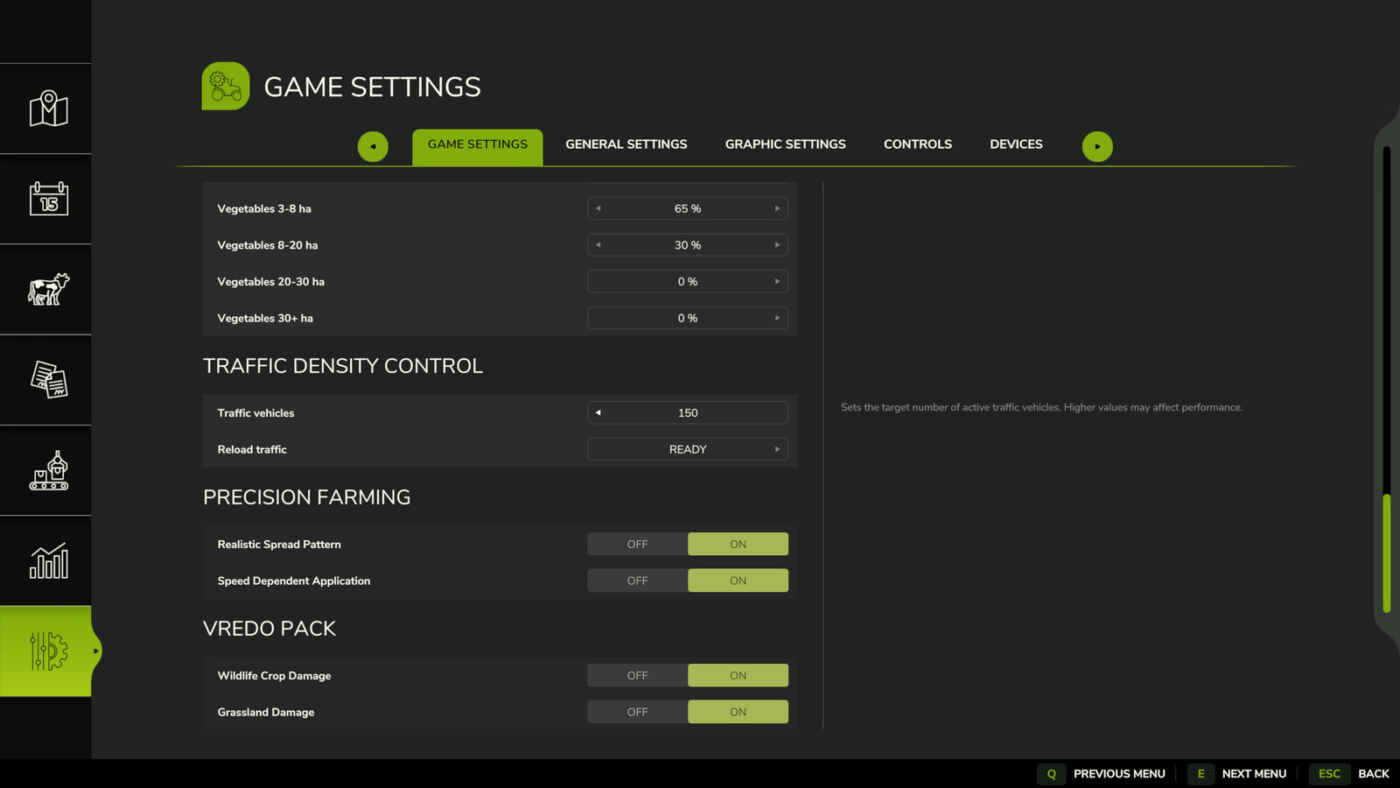Advance Reload traffic option with right arrow
The width and height of the screenshot is (1400, 788).
tap(777, 449)
